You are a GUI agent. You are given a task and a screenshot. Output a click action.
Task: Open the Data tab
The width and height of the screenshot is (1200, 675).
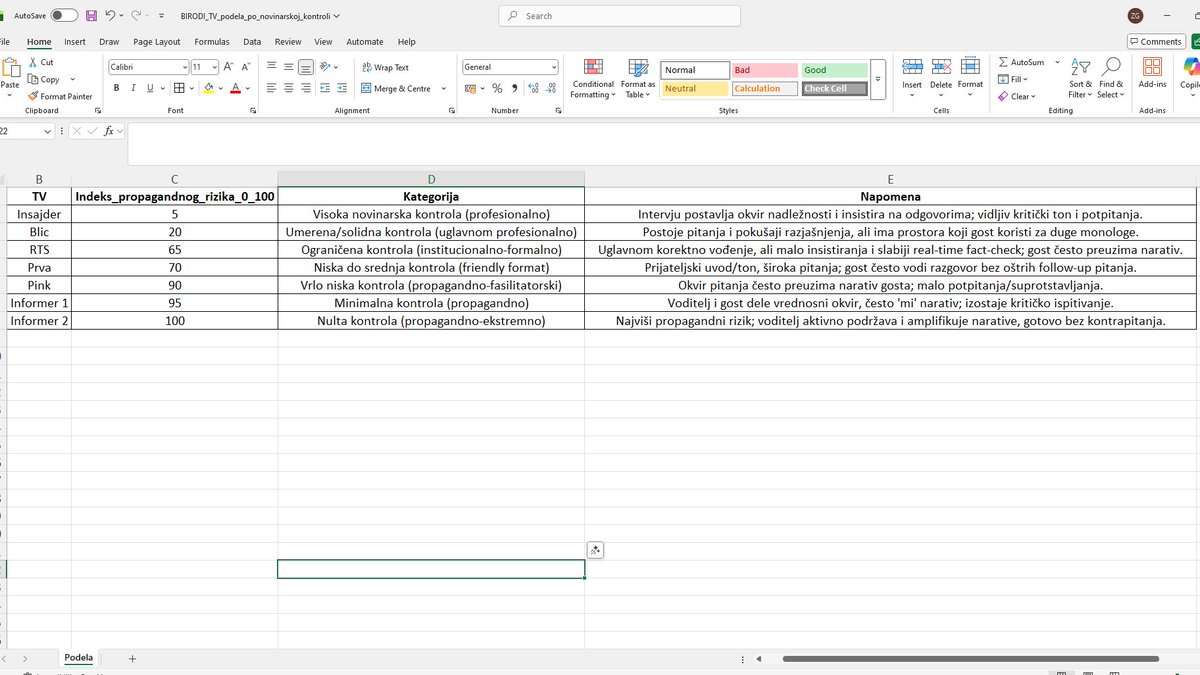(x=252, y=42)
